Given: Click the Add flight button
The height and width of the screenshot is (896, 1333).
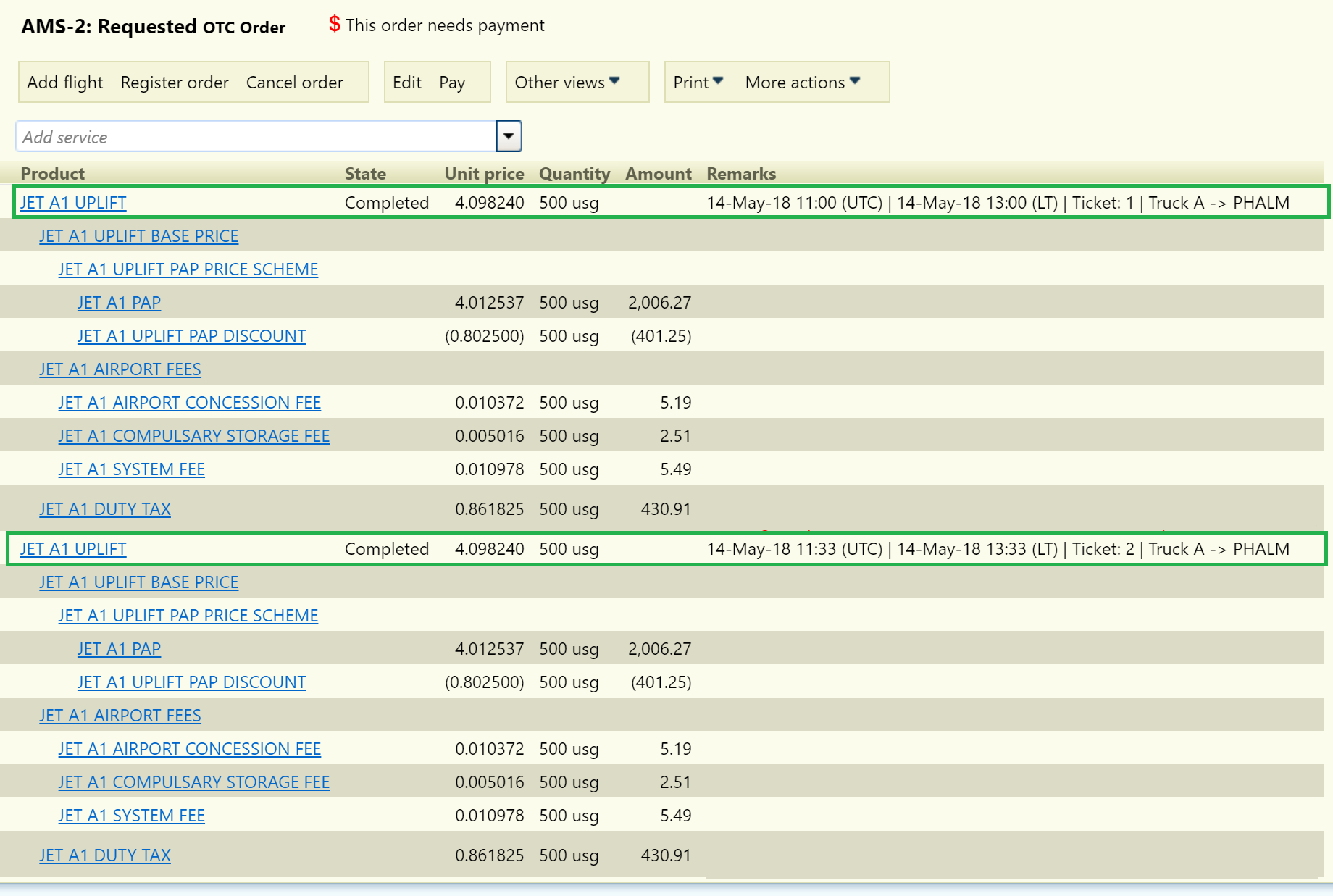Looking at the screenshot, I should pyautogui.click(x=65, y=83).
